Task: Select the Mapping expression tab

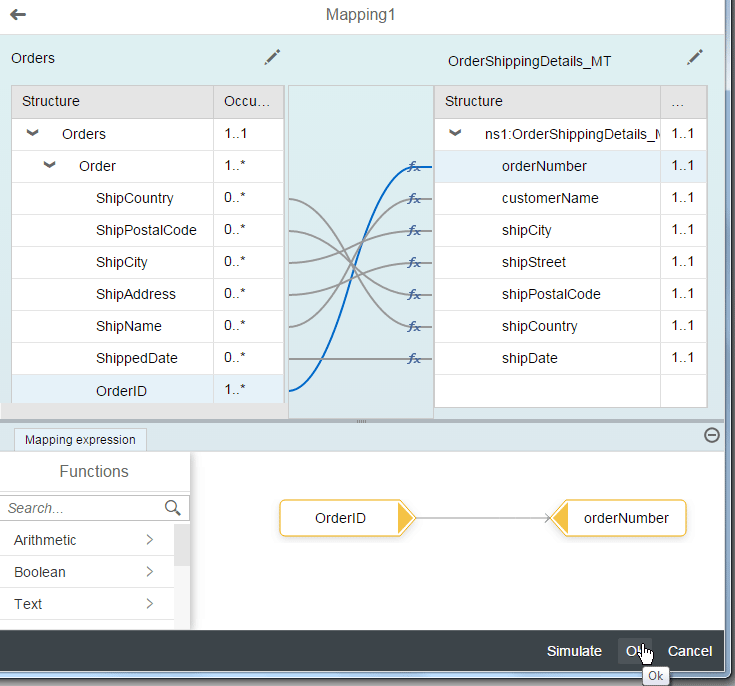Action: (80, 440)
